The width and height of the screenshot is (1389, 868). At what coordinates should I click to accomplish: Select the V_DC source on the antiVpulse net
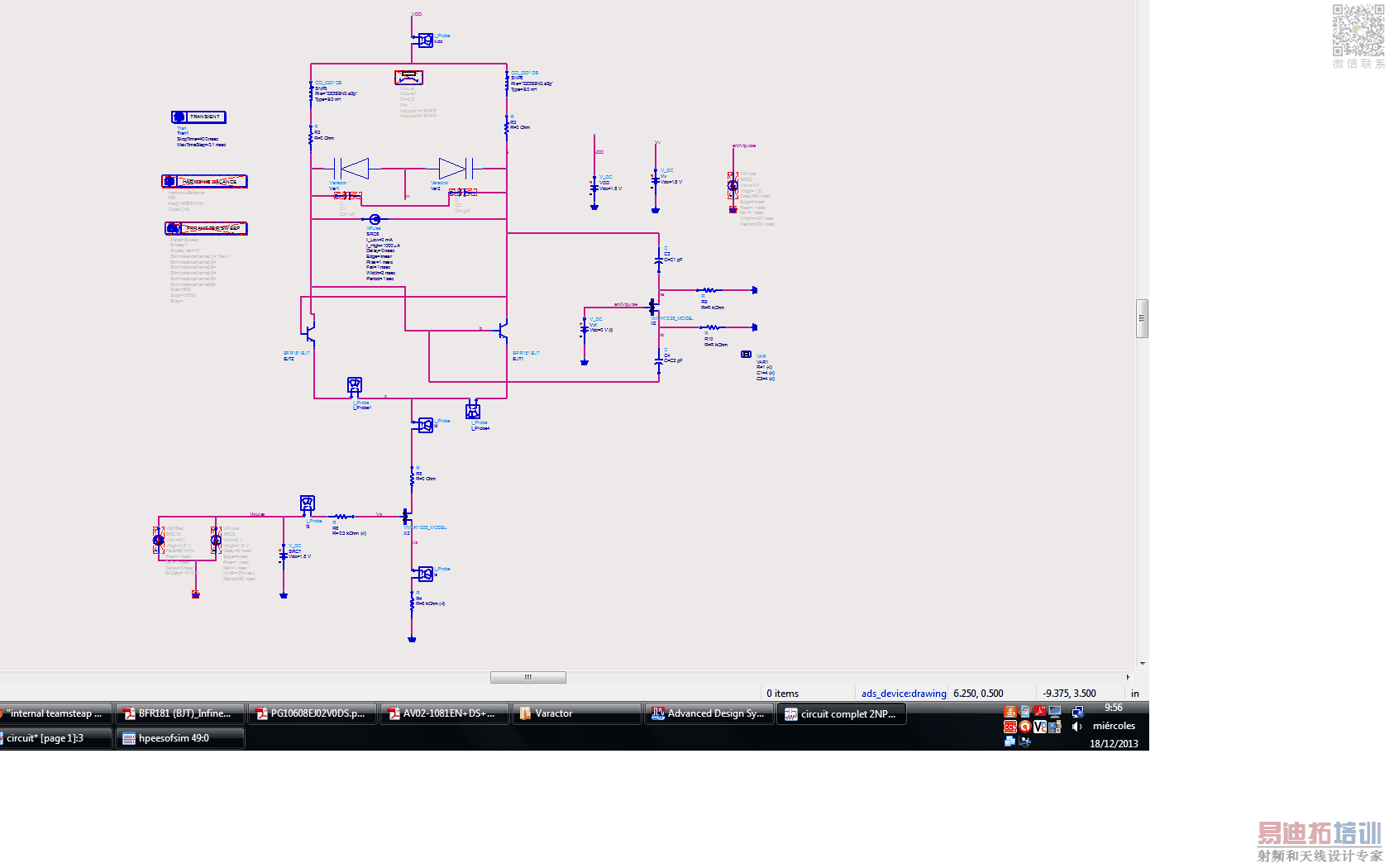[x=585, y=328]
